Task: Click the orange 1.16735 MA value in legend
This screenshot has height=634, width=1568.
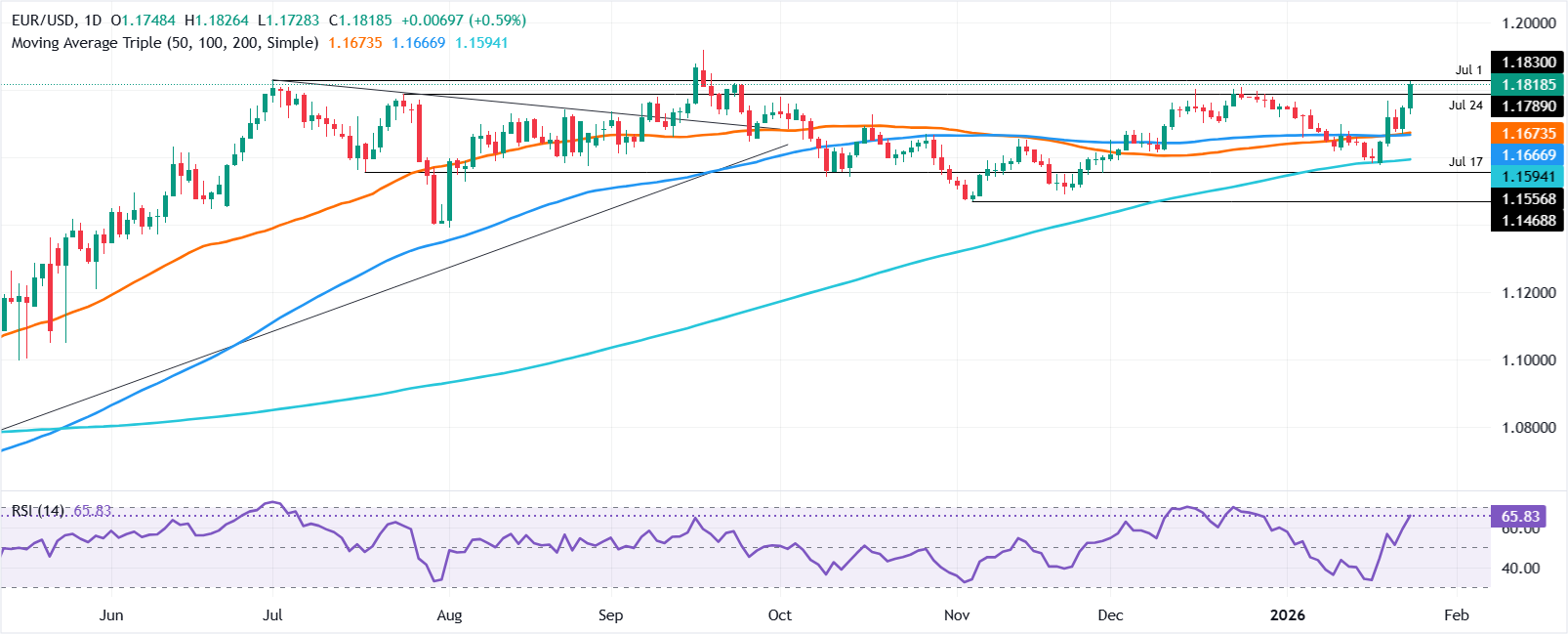Action: [x=355, y=43]
